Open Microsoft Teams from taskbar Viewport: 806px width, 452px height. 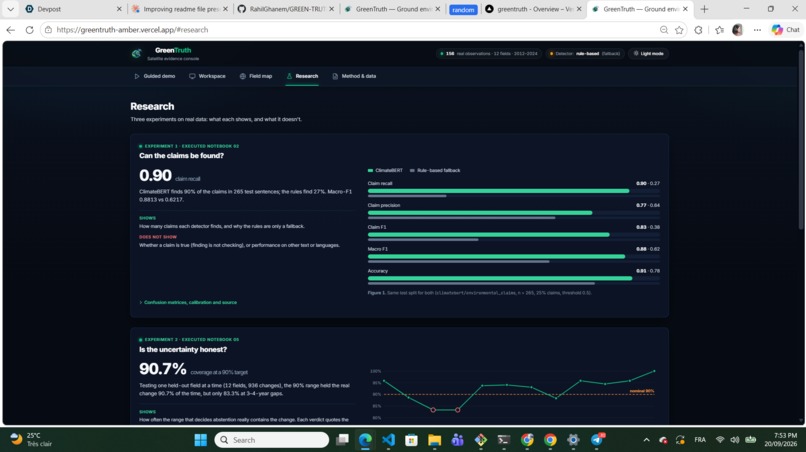[457, 440]
